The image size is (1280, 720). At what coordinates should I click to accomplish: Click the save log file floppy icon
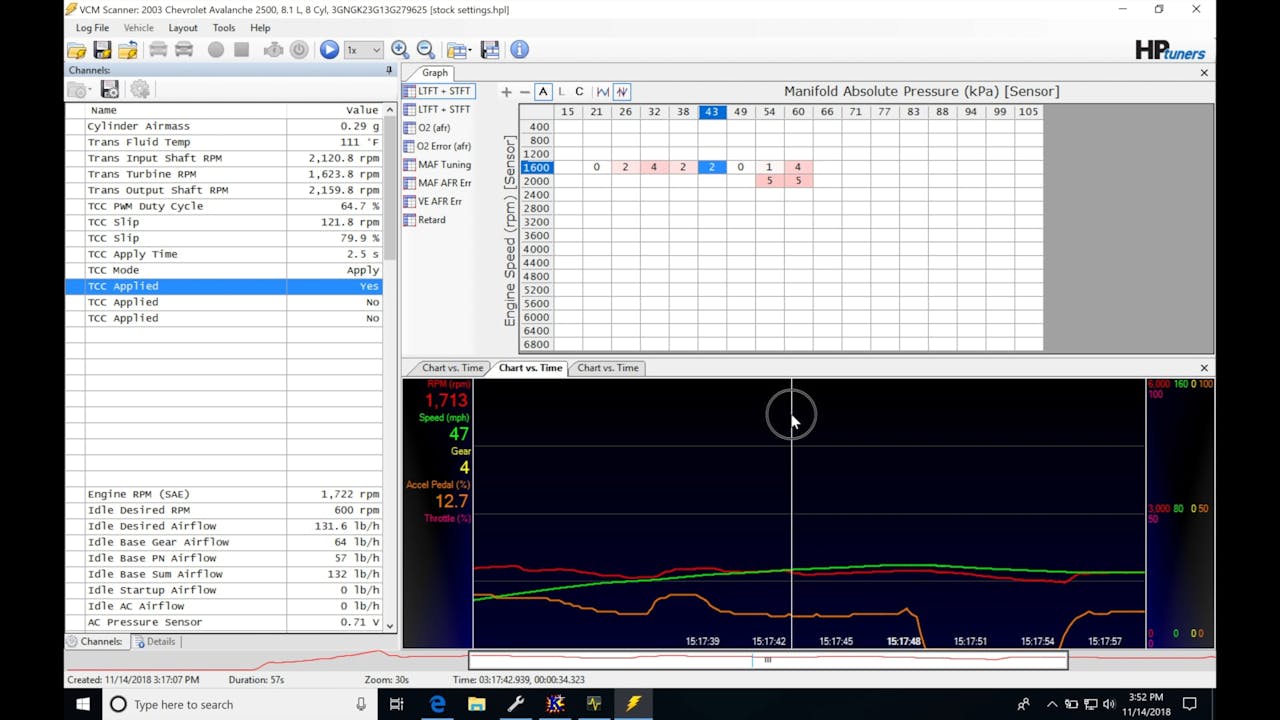tap(102, 50)
